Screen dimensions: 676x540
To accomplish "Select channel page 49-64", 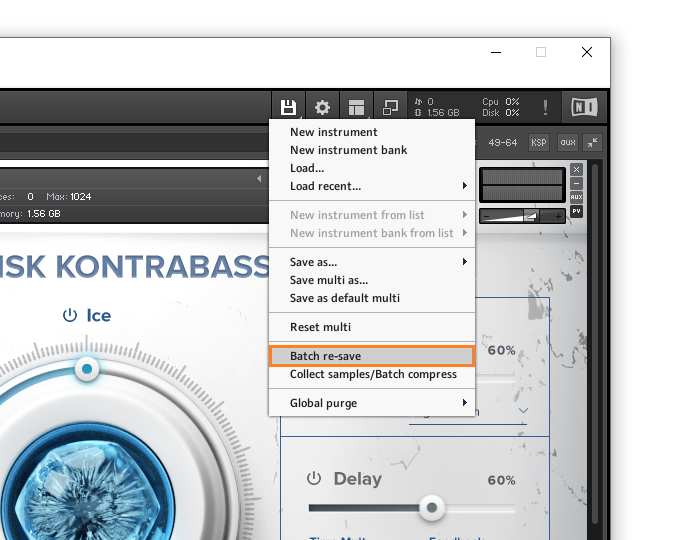I will [503, 143].
